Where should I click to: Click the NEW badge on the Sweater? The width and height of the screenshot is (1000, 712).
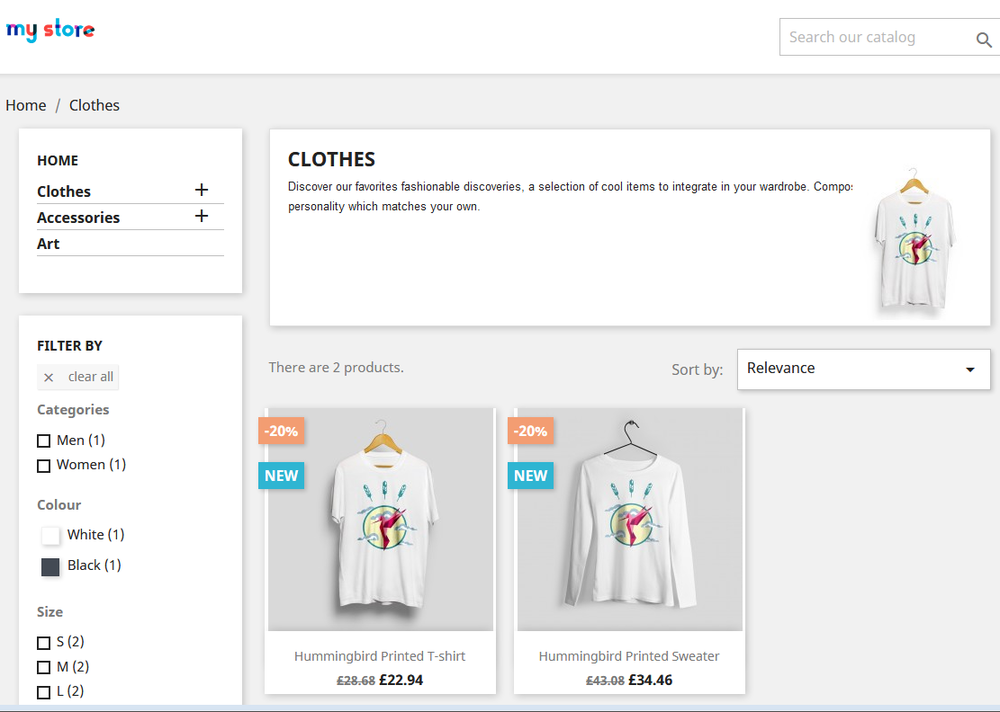click(x=531, y=475)
